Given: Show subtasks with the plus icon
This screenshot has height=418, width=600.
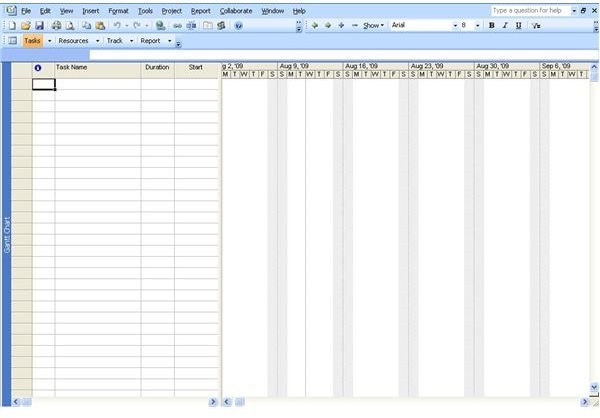Looking at the screenshot, I should (341, 25).
